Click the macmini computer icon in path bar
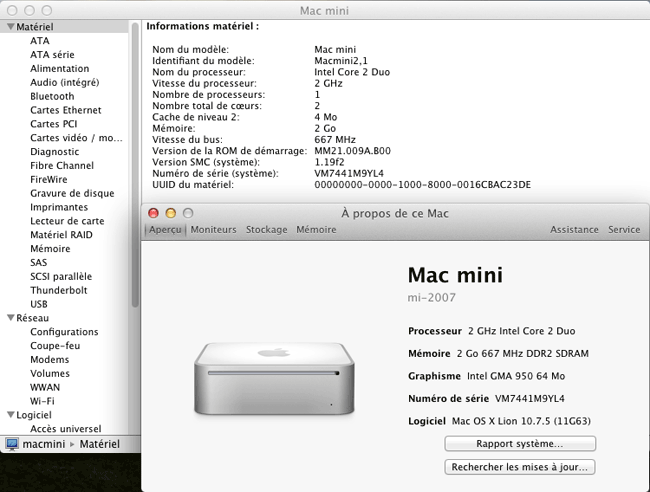The image size is (650, 492). click(12, 444)
